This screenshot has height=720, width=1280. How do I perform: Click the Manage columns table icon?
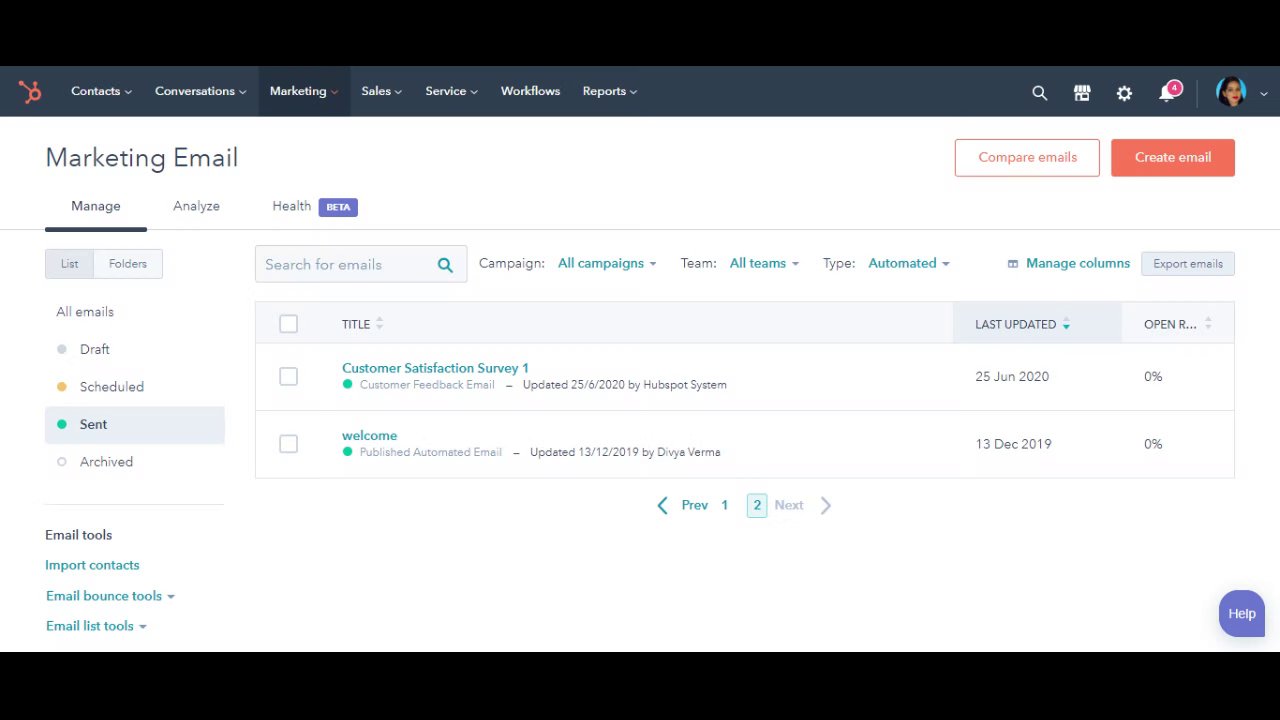[1013, 264]
